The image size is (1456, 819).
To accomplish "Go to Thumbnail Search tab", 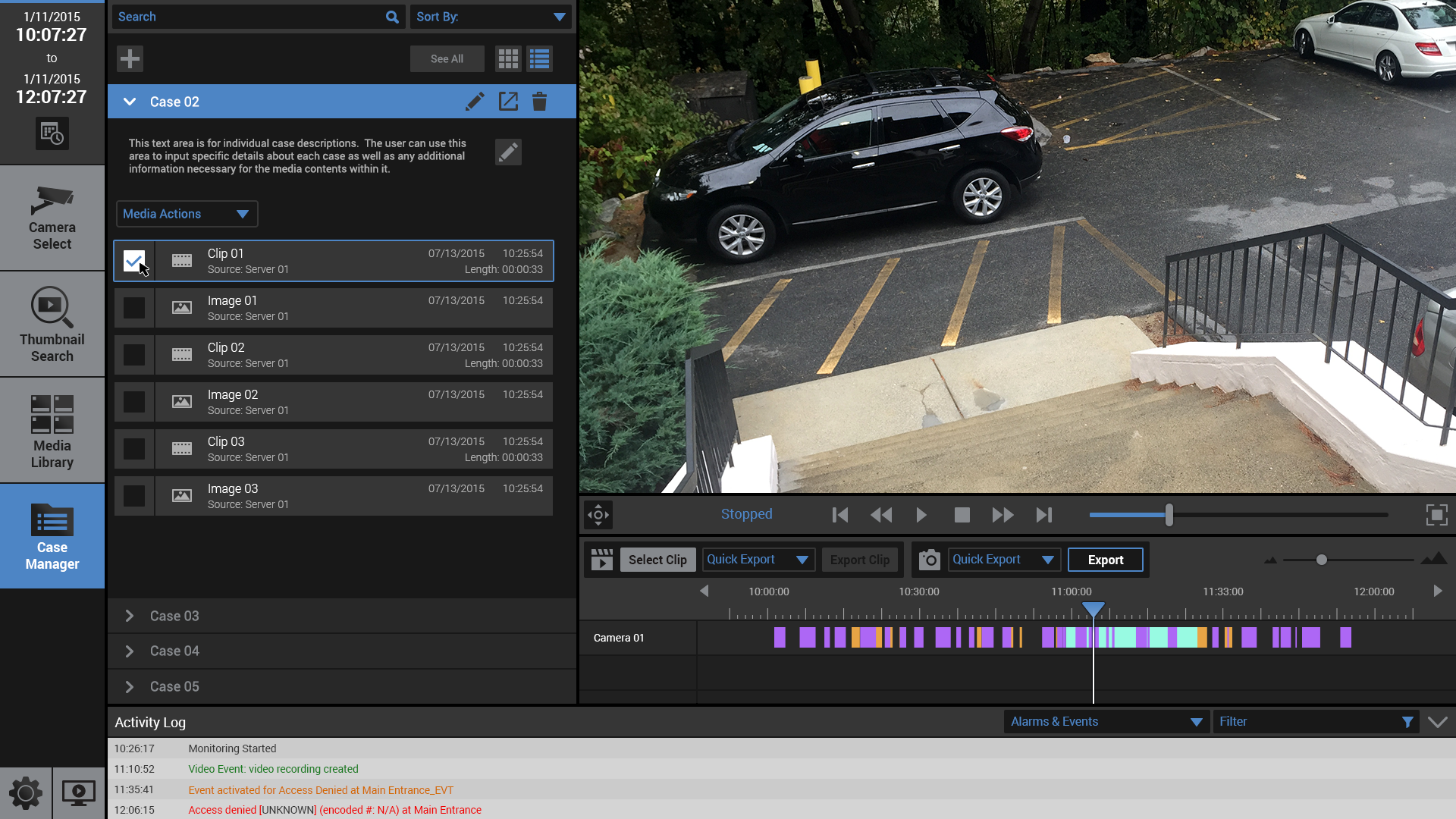I will 52,325.
